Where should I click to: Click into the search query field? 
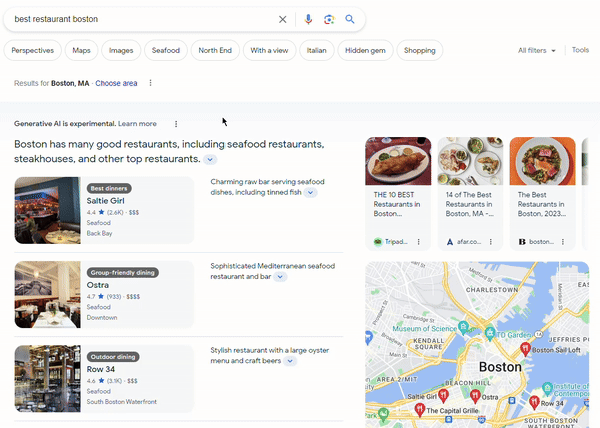(142, 19)
